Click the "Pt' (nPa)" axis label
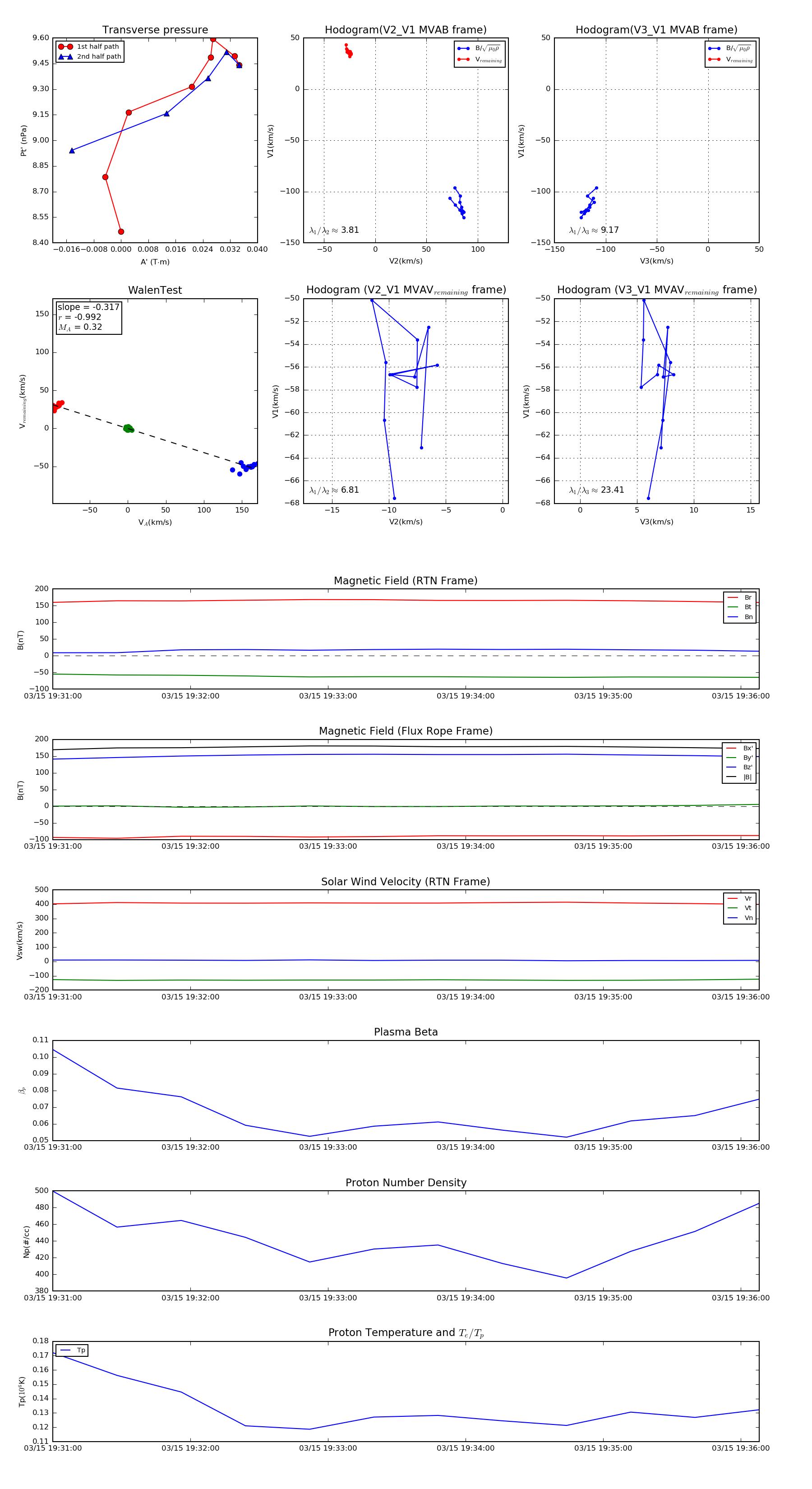Viewport: 812px width, 1489px height. pyautogui.click(x=24, y=140)
